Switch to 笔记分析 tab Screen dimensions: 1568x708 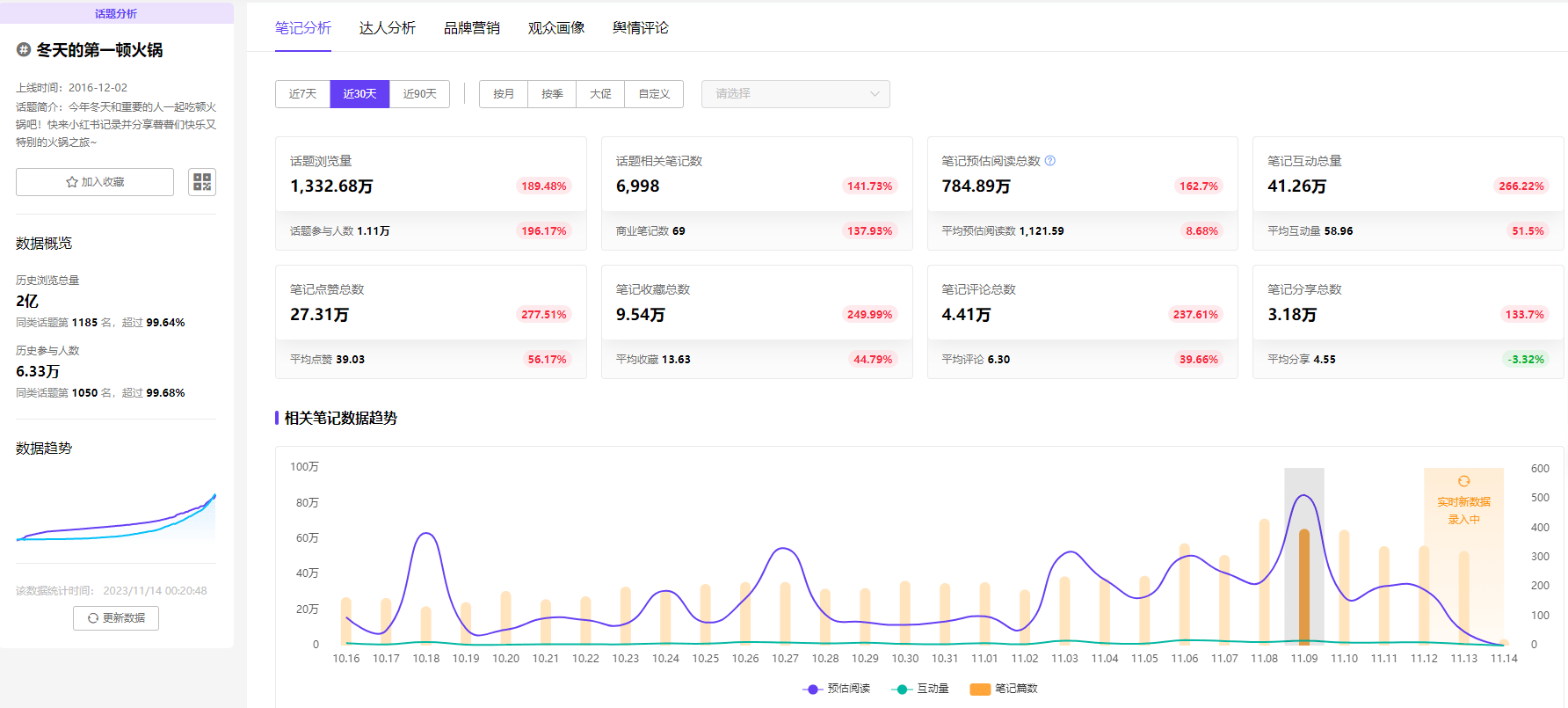pyautogui.click(x=303, y=28)
